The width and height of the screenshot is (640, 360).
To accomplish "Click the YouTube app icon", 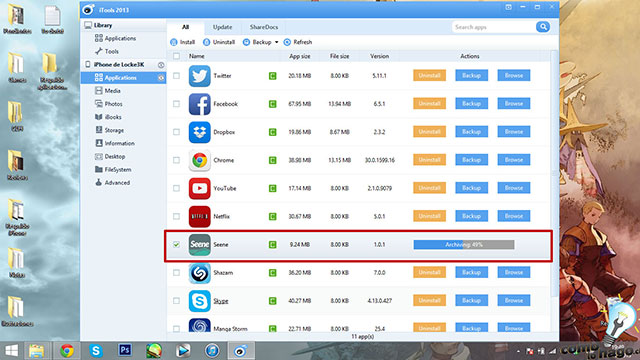I will [x=199, y=189].
